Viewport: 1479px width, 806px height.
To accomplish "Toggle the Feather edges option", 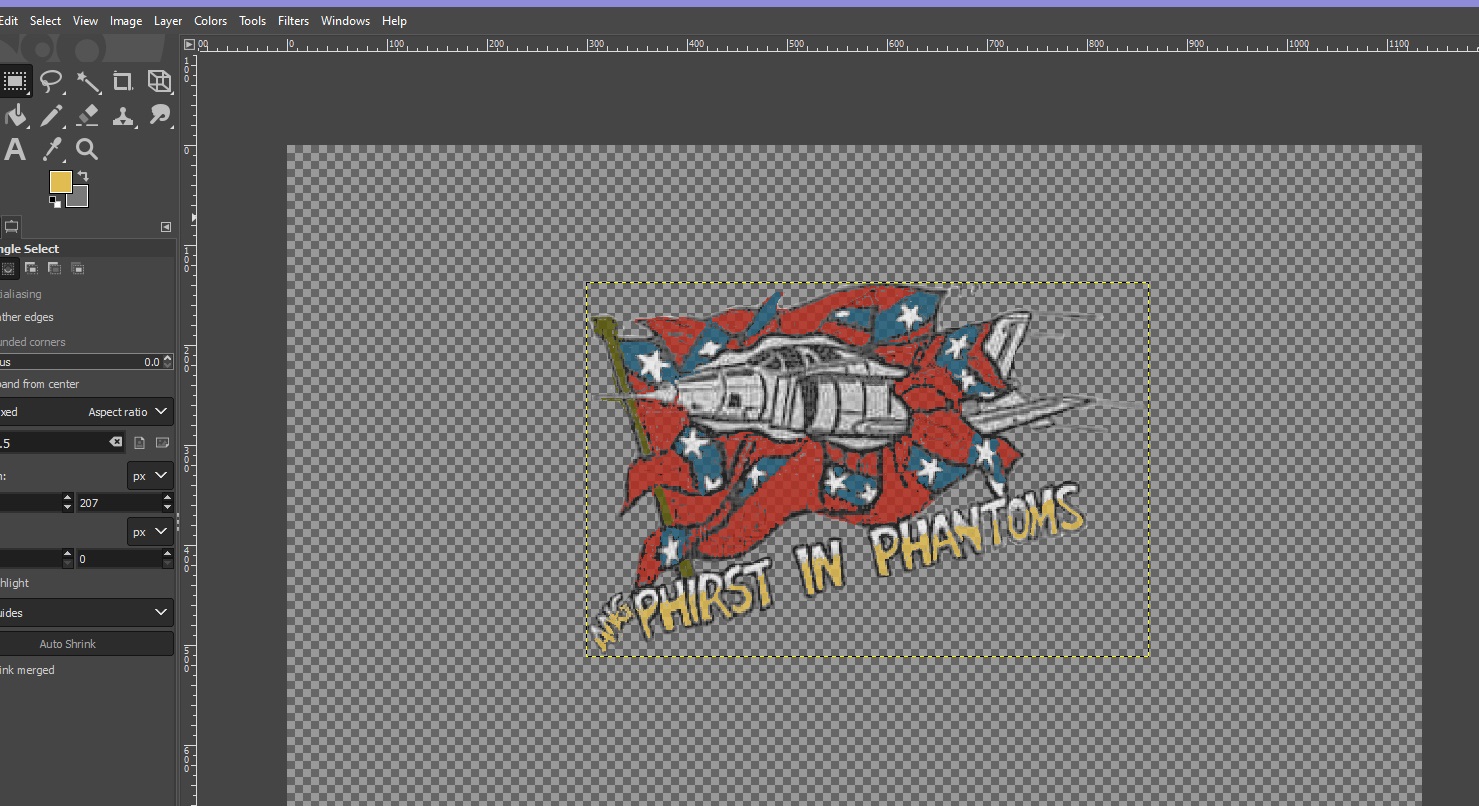I will tap(27, 317).
